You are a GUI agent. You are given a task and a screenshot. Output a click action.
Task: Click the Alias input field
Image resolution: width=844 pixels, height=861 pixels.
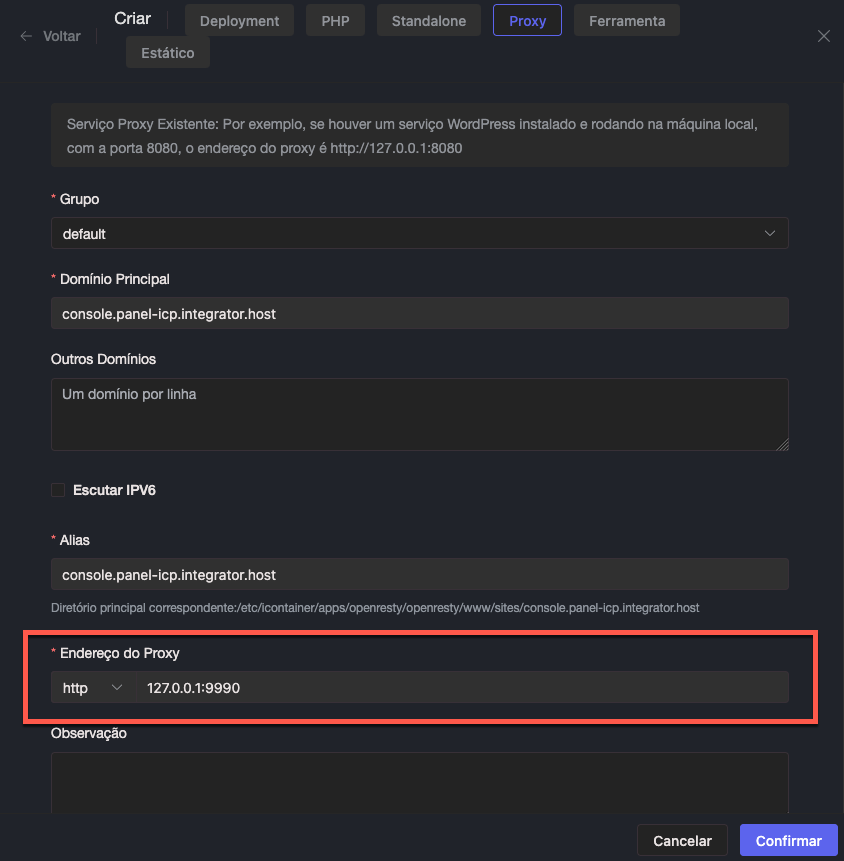(x=419, y=575)
